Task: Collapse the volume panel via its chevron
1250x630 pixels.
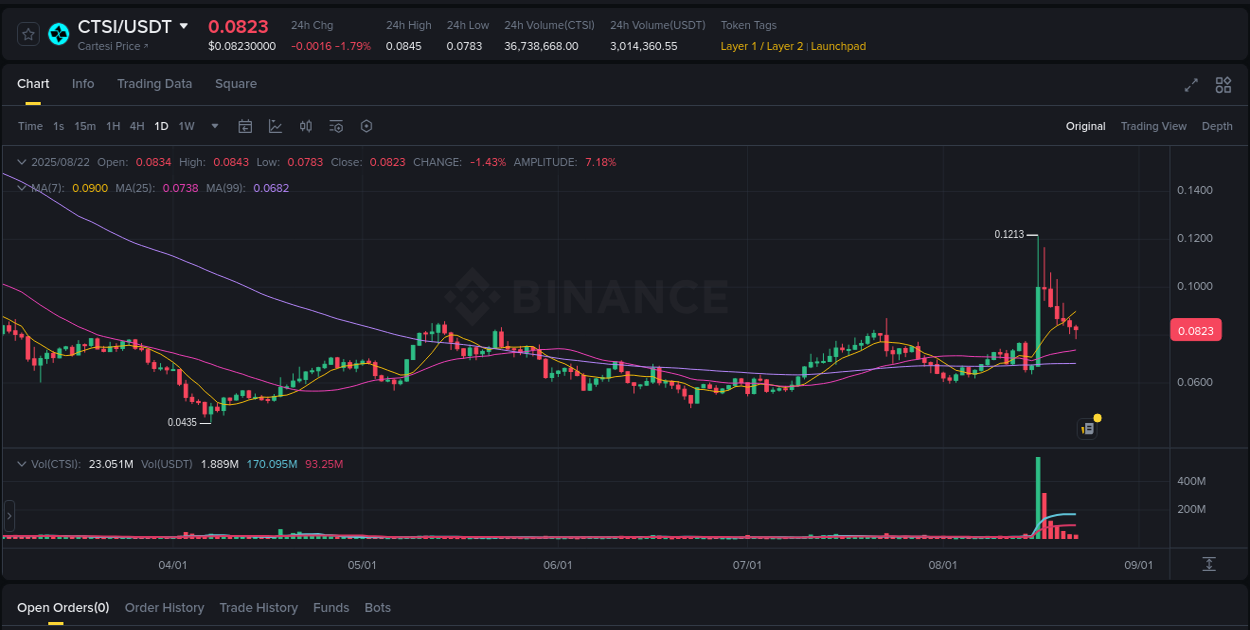Action: 22,463
